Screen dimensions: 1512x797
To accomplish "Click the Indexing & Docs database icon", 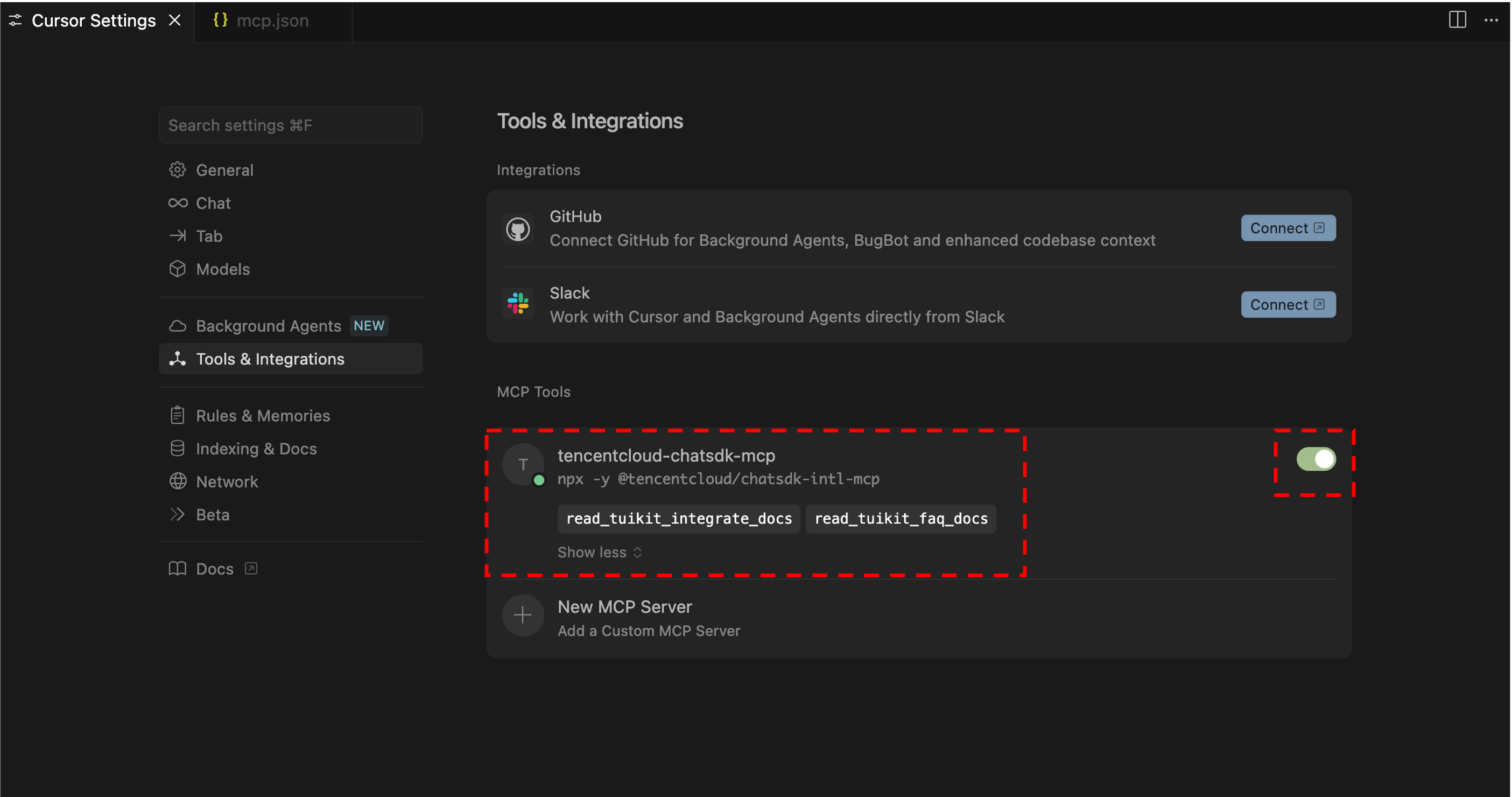I will pyautogui.click(x=177, y=448).
